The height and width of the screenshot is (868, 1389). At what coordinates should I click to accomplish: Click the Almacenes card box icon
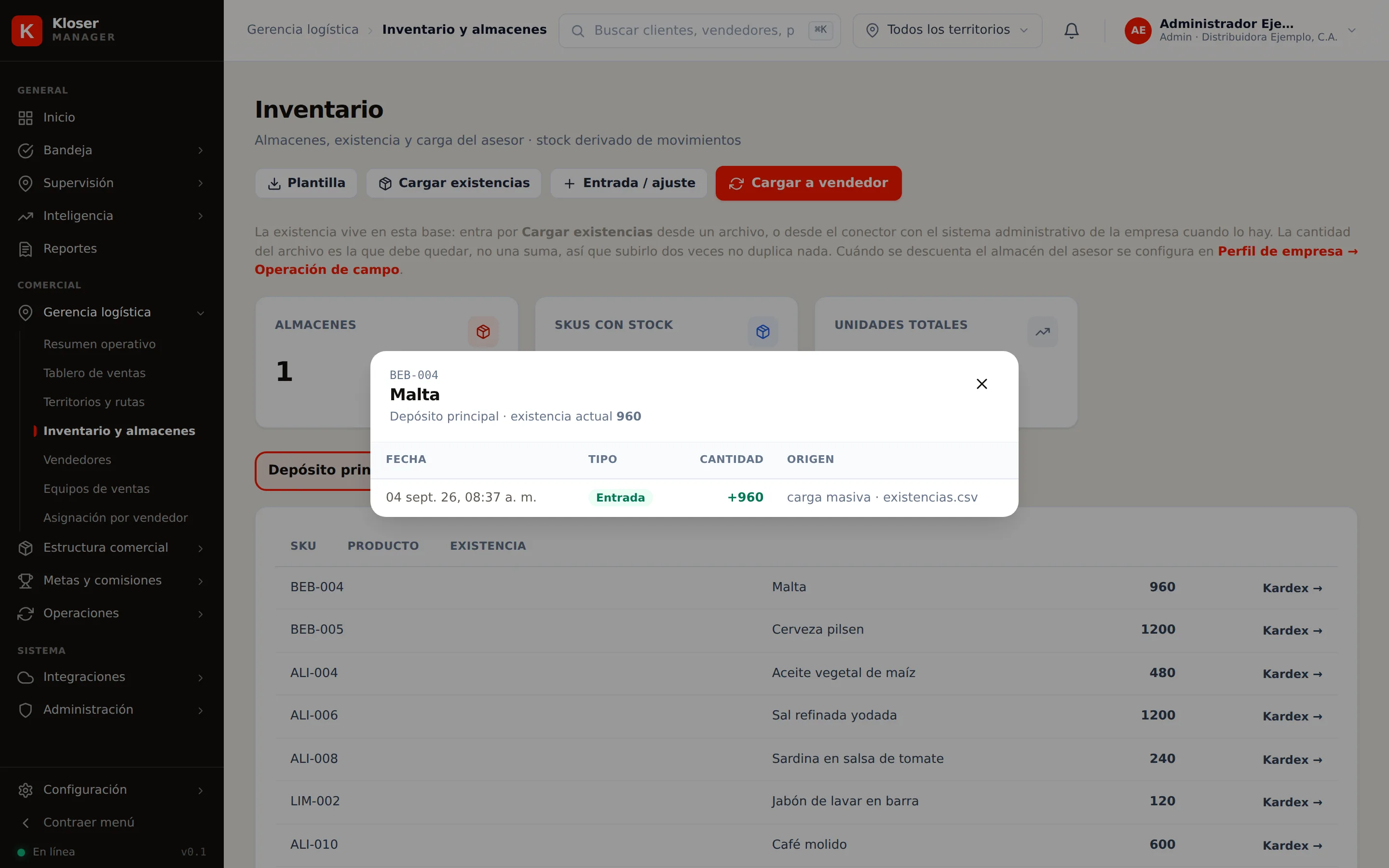pos(483,331)
